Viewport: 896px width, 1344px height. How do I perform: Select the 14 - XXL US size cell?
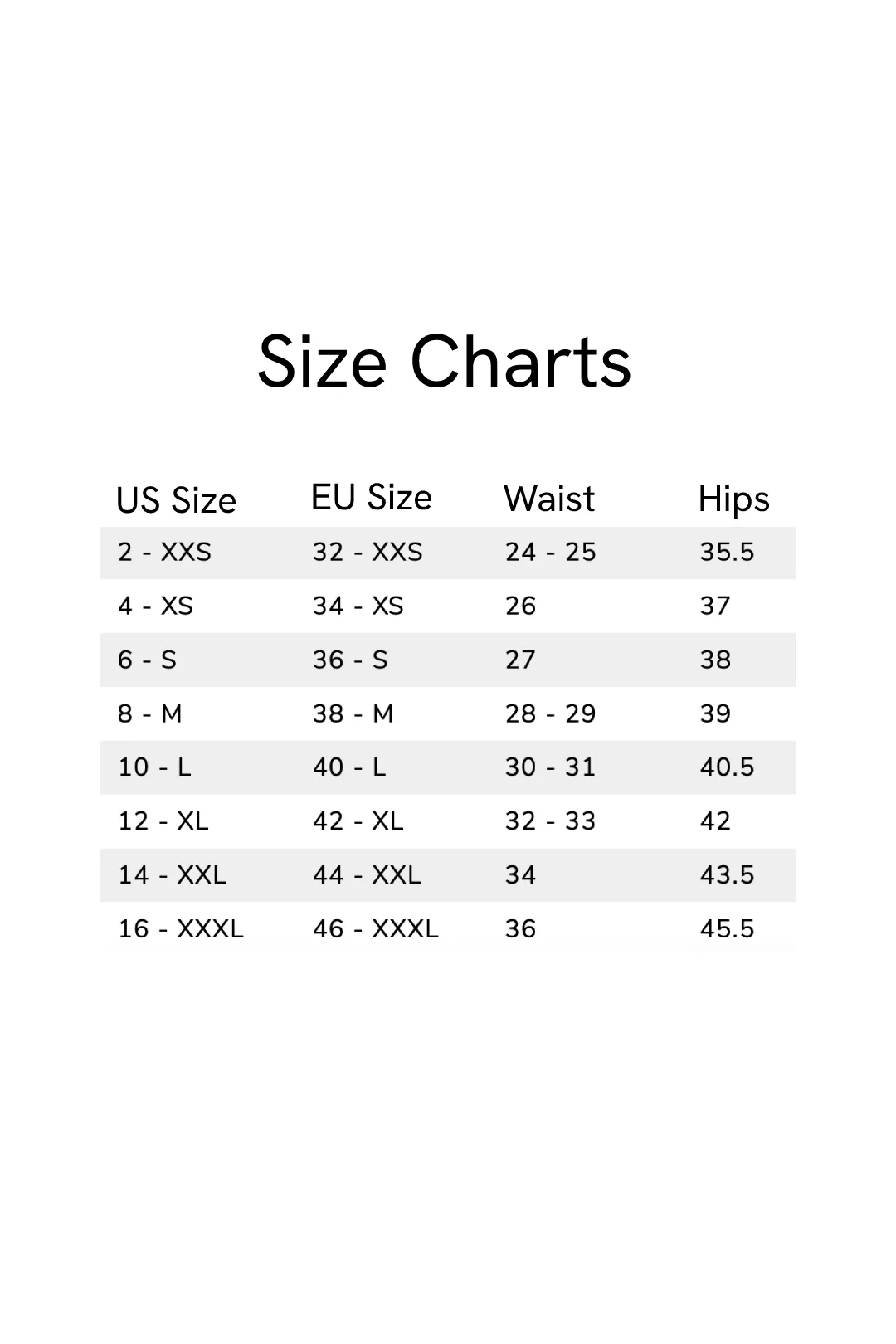coord(172,874)
